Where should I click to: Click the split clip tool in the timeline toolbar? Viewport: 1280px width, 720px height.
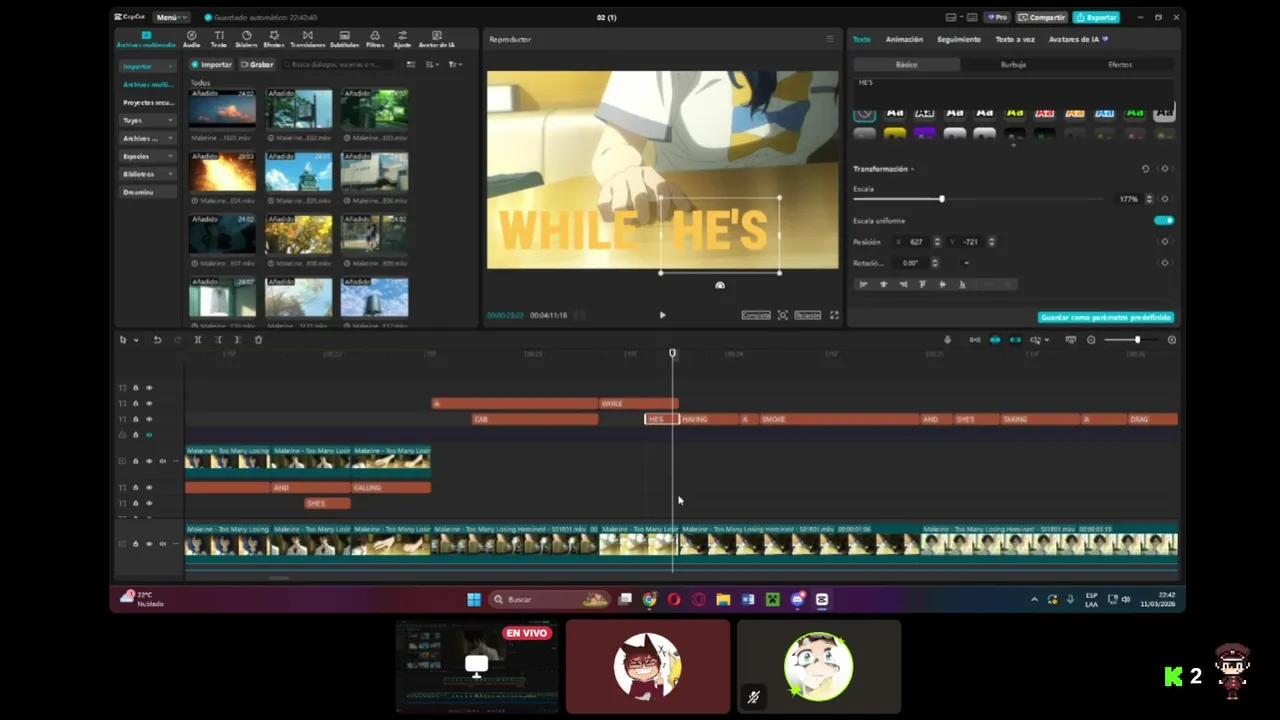pos(198,340)
